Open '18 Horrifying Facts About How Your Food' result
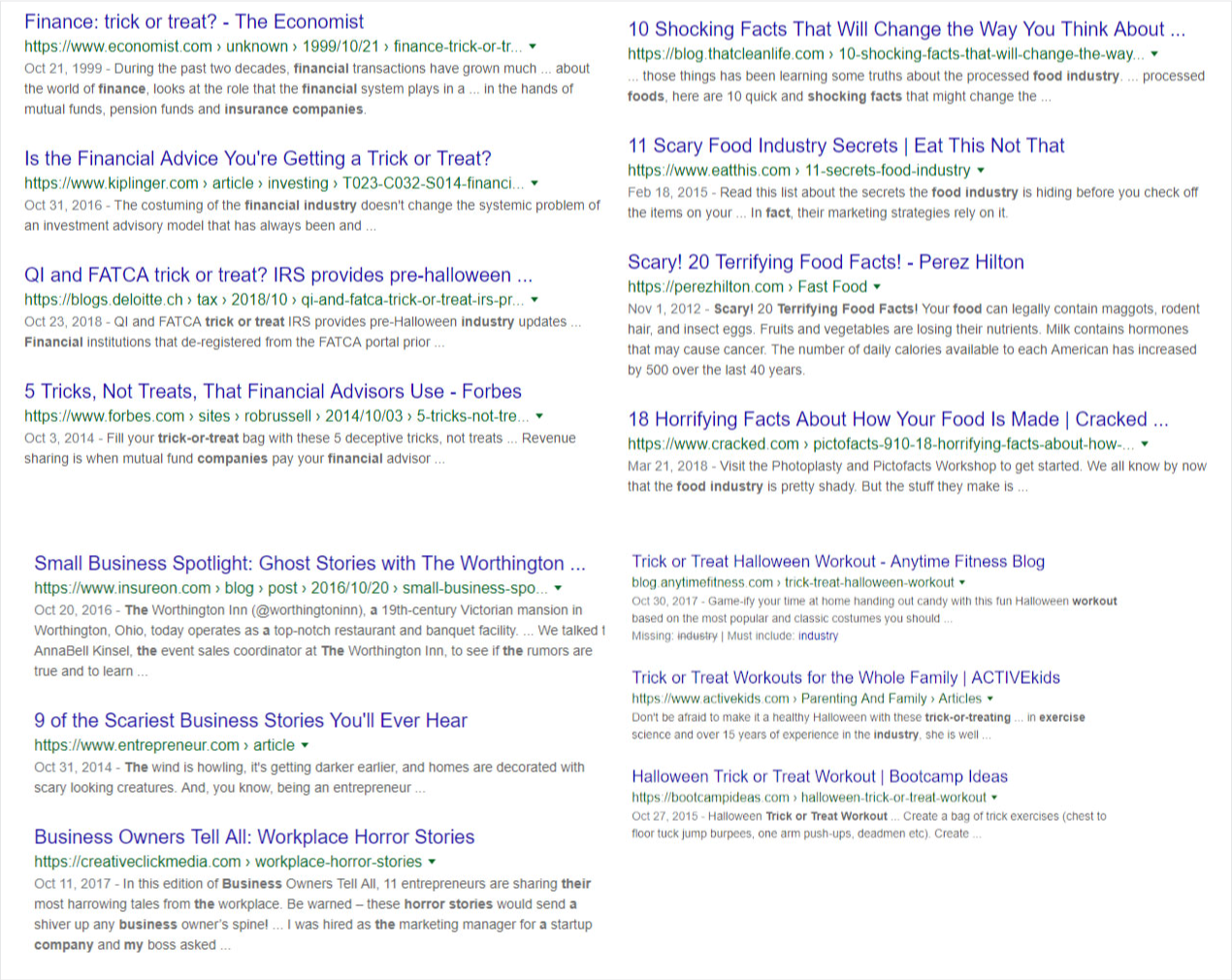The width and height of the screenshot is (1232, 980). 898,419
